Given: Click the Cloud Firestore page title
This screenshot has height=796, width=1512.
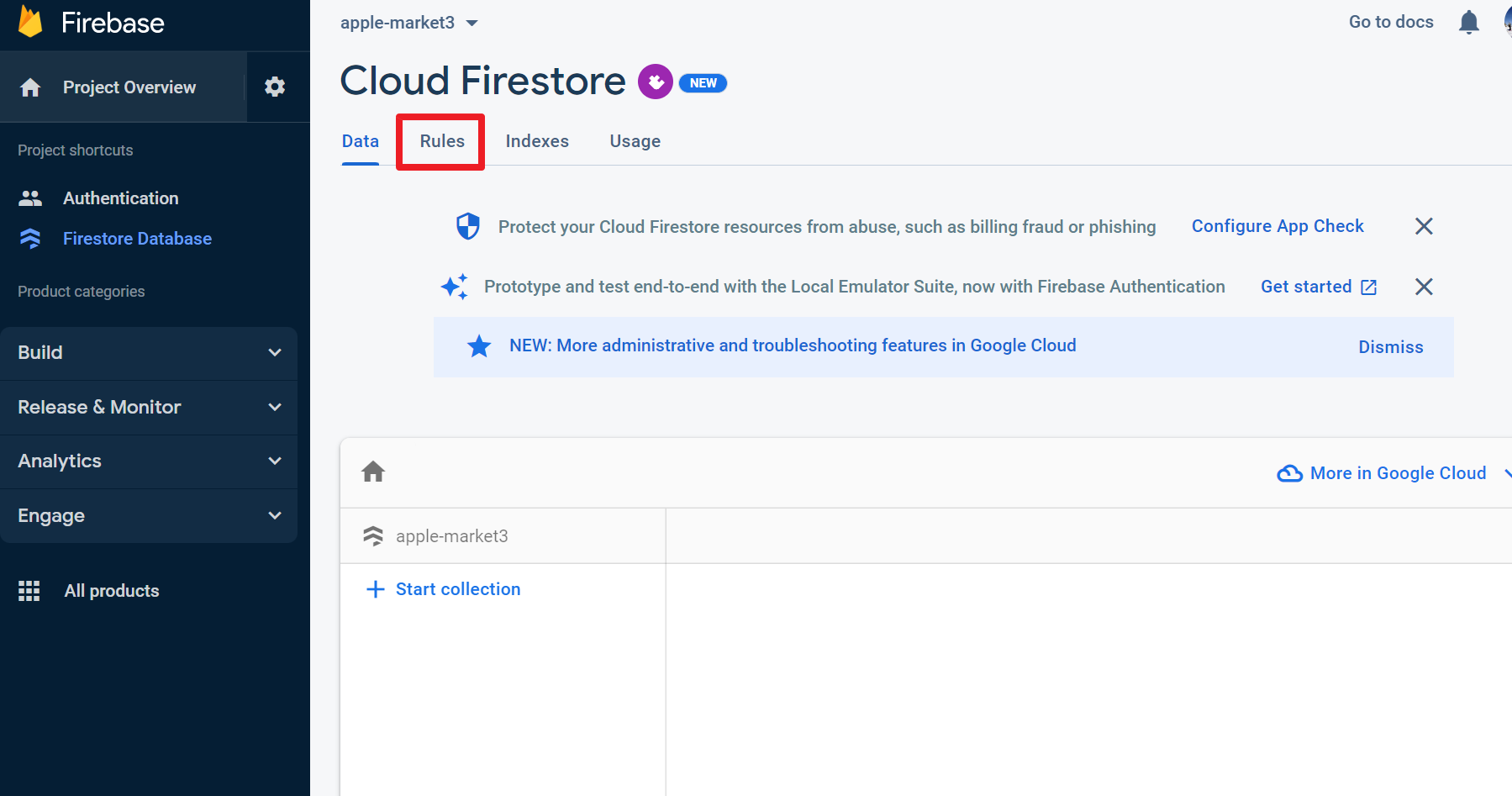Looking at the screenshot, I should coord(482,81).
